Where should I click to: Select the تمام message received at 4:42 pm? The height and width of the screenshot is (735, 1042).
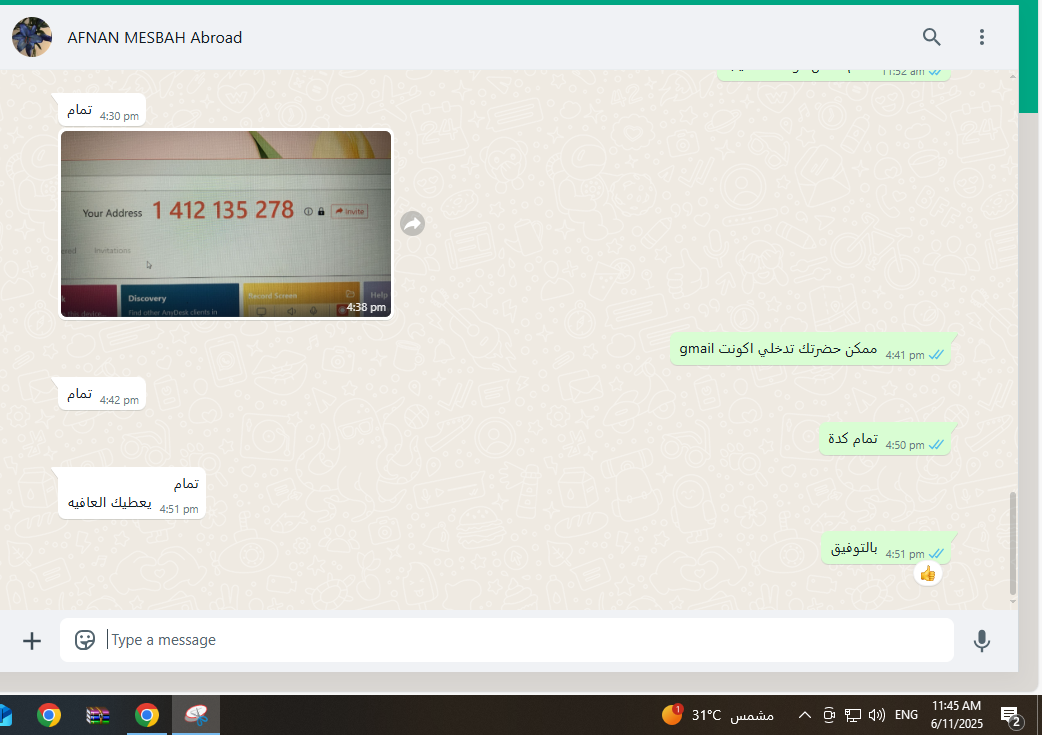tap(102, 394)
